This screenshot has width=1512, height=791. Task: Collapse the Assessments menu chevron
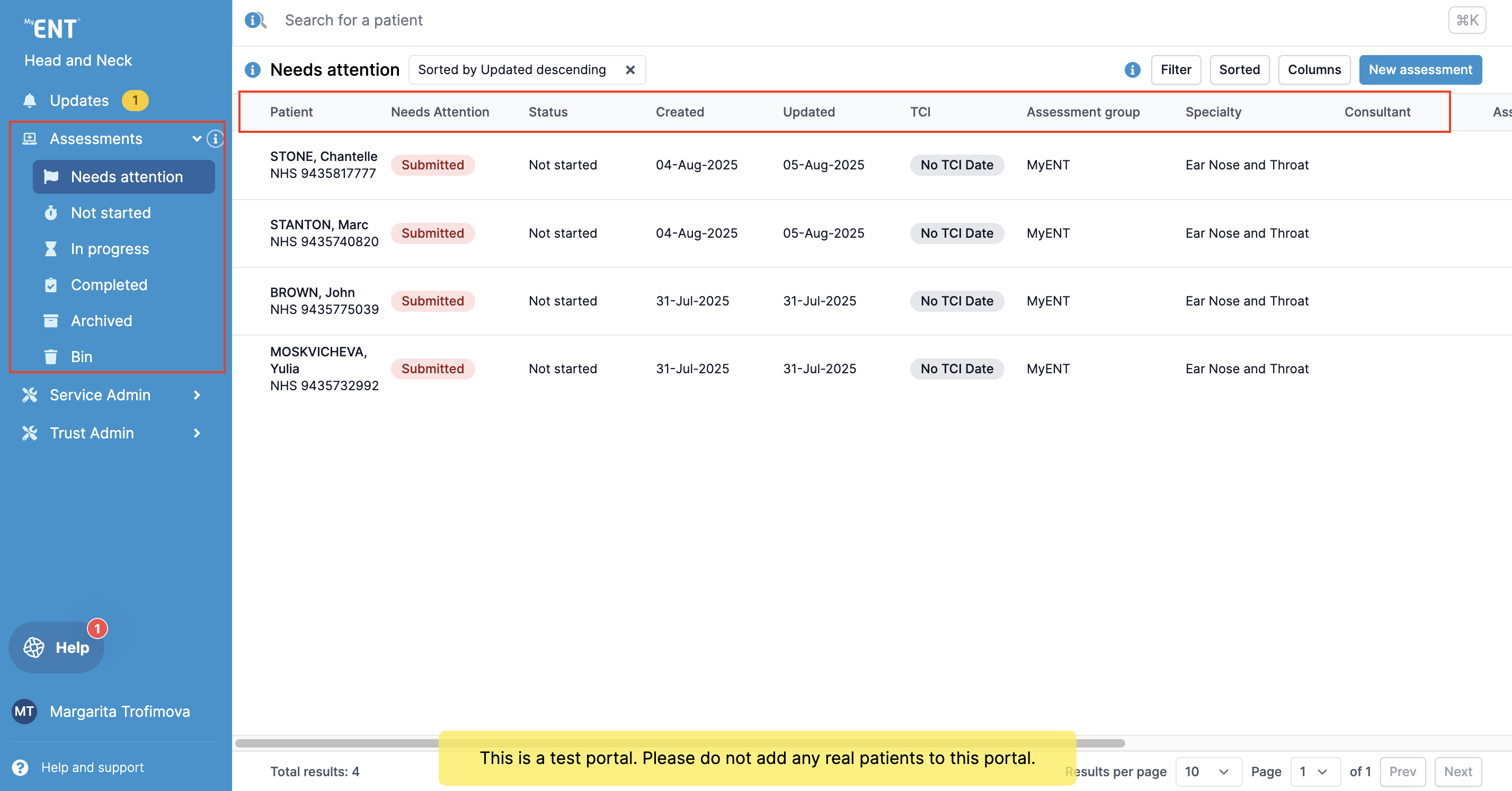click(197, 139)
